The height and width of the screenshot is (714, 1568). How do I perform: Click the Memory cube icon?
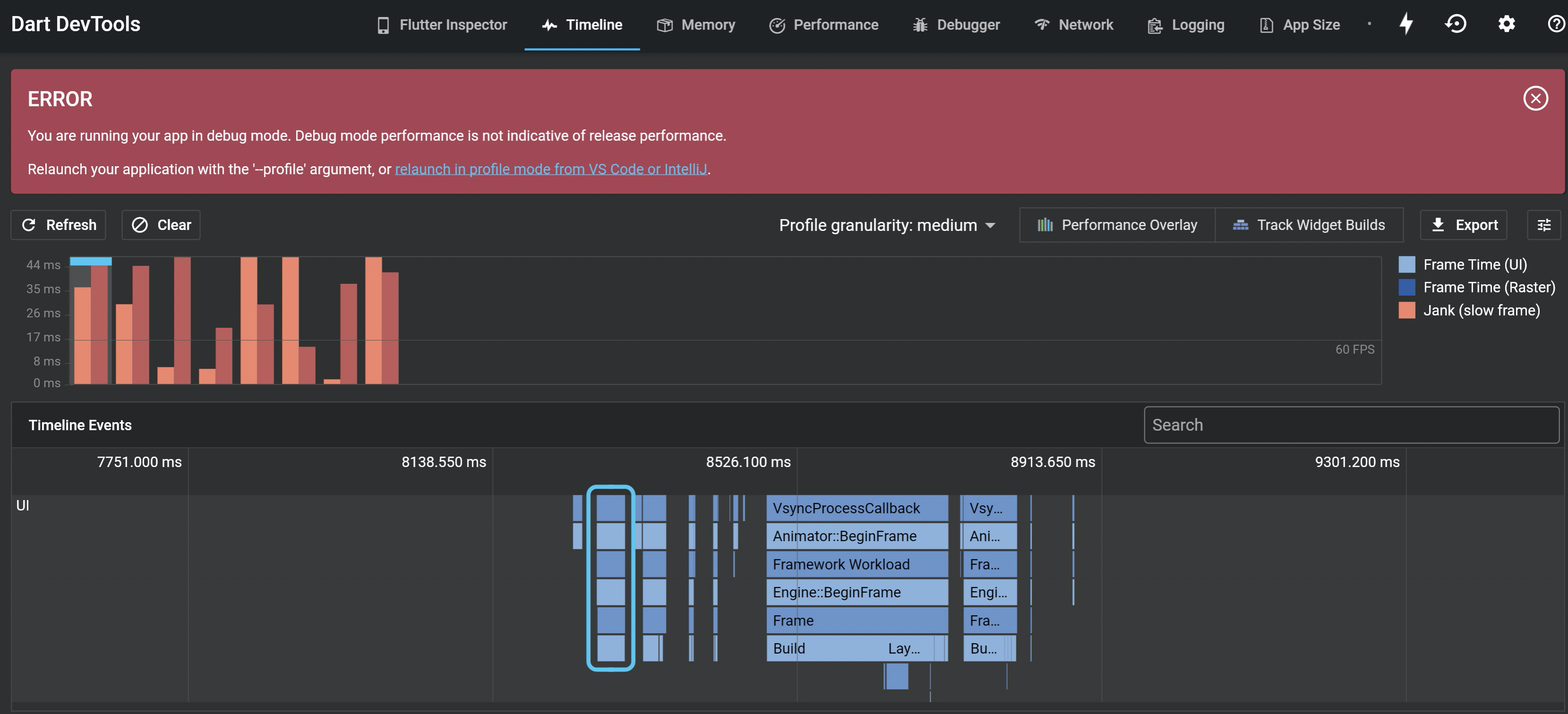pos(664,25)
